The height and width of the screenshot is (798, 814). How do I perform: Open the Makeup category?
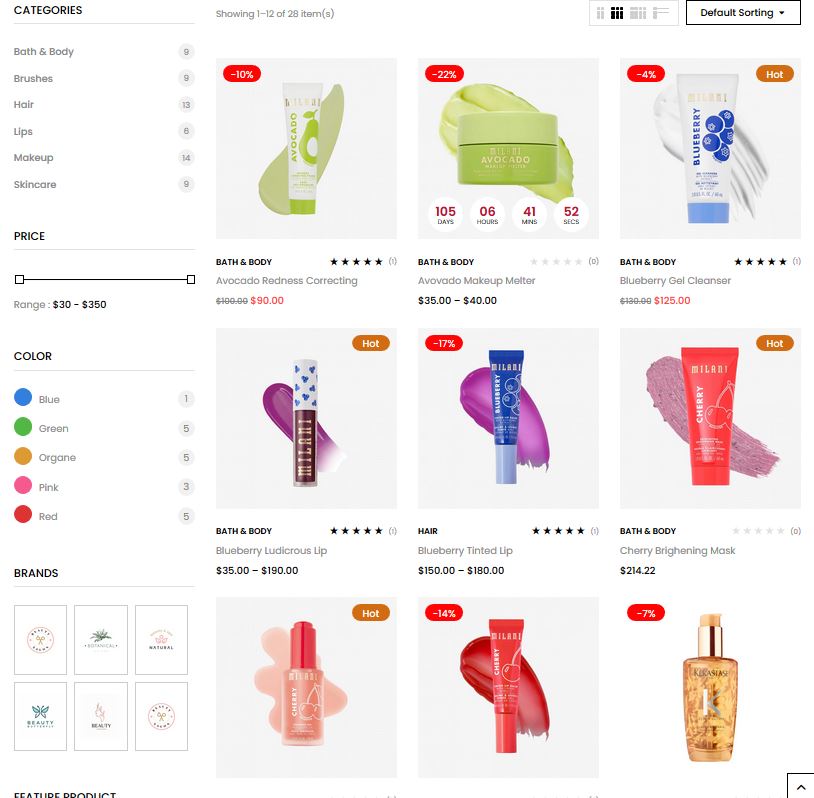[33, 157]
